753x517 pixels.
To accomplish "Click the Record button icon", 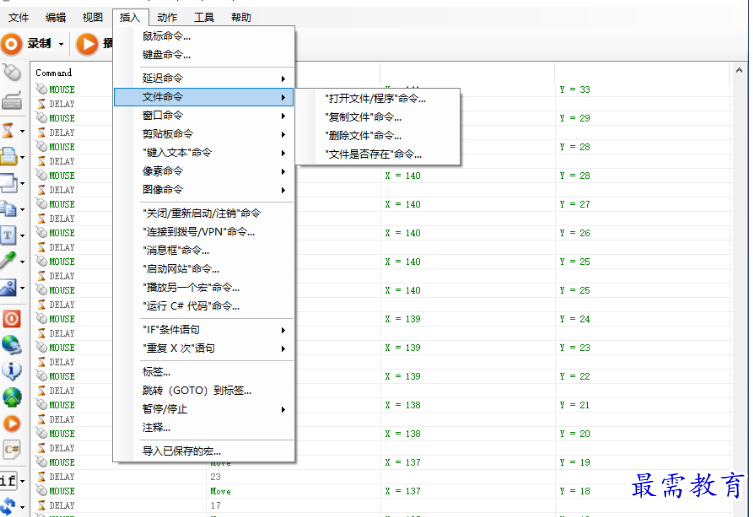I will (x=12, y=44).
